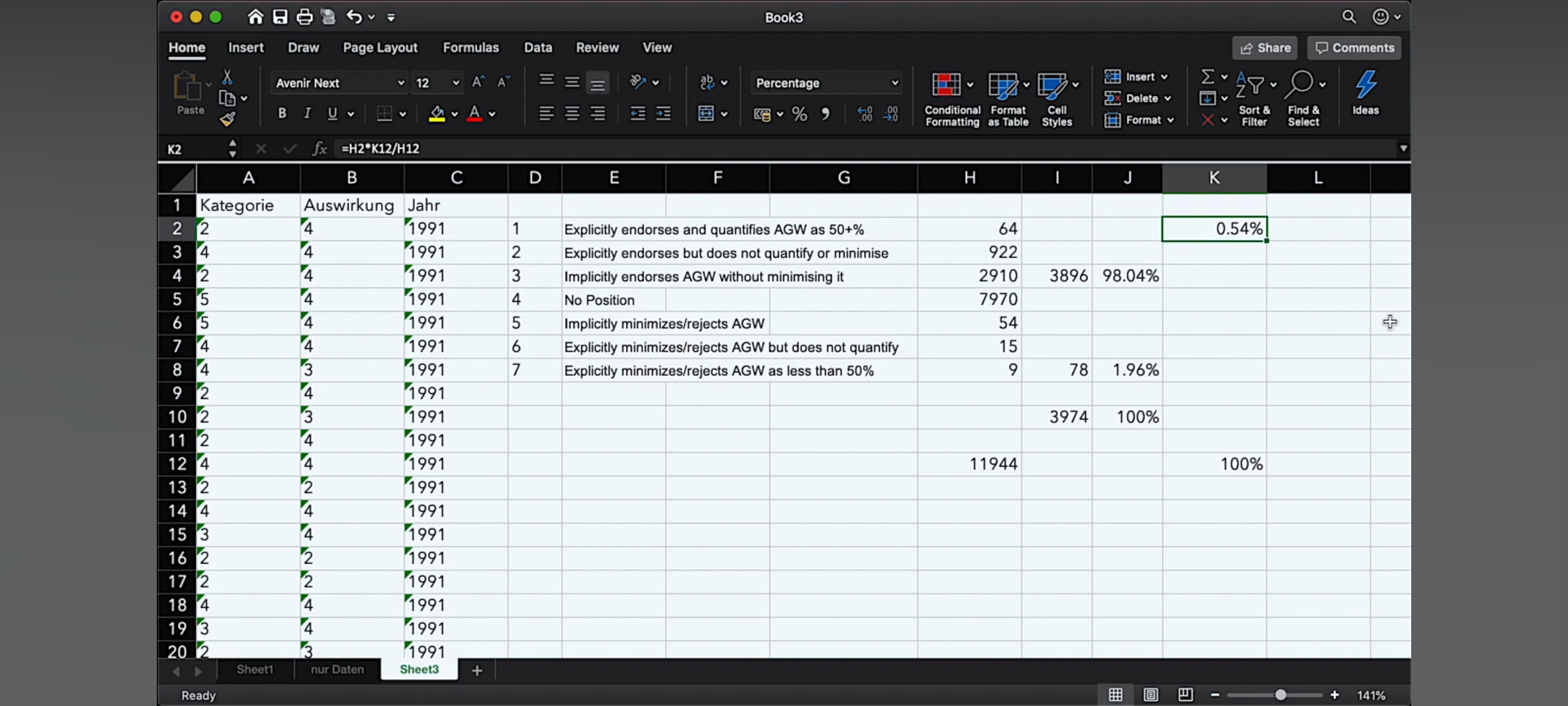Toggle Bold formatting

pos(282,114)
